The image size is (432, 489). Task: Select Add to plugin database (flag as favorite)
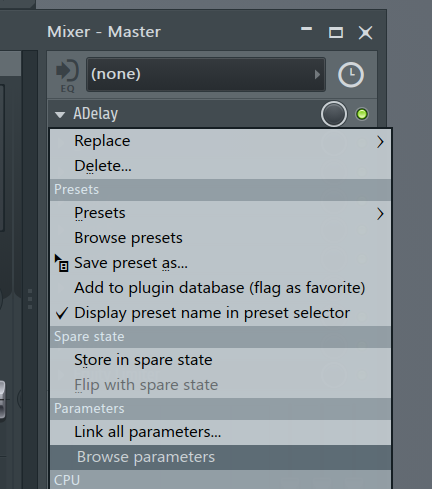click(x=220, y=288)
